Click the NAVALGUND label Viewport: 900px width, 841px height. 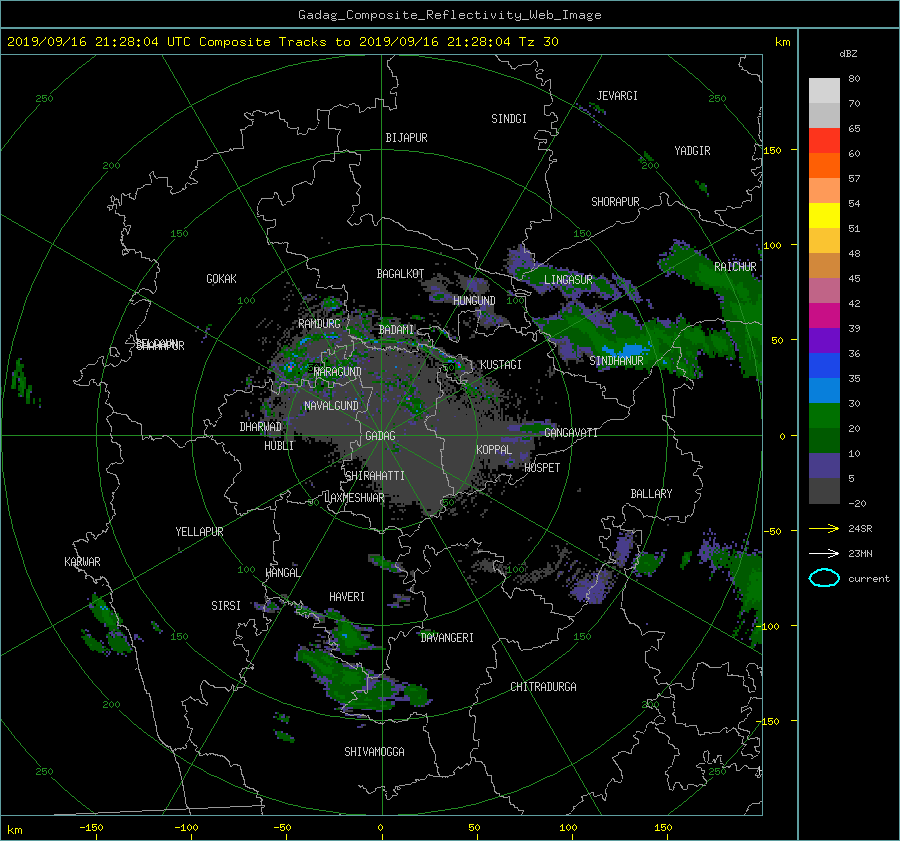click(331, 406)
